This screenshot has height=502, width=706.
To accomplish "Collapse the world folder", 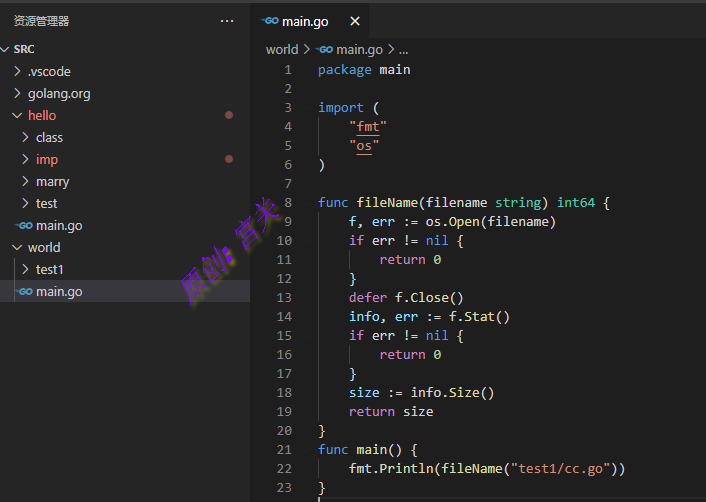I will click(x=17, y=248).
